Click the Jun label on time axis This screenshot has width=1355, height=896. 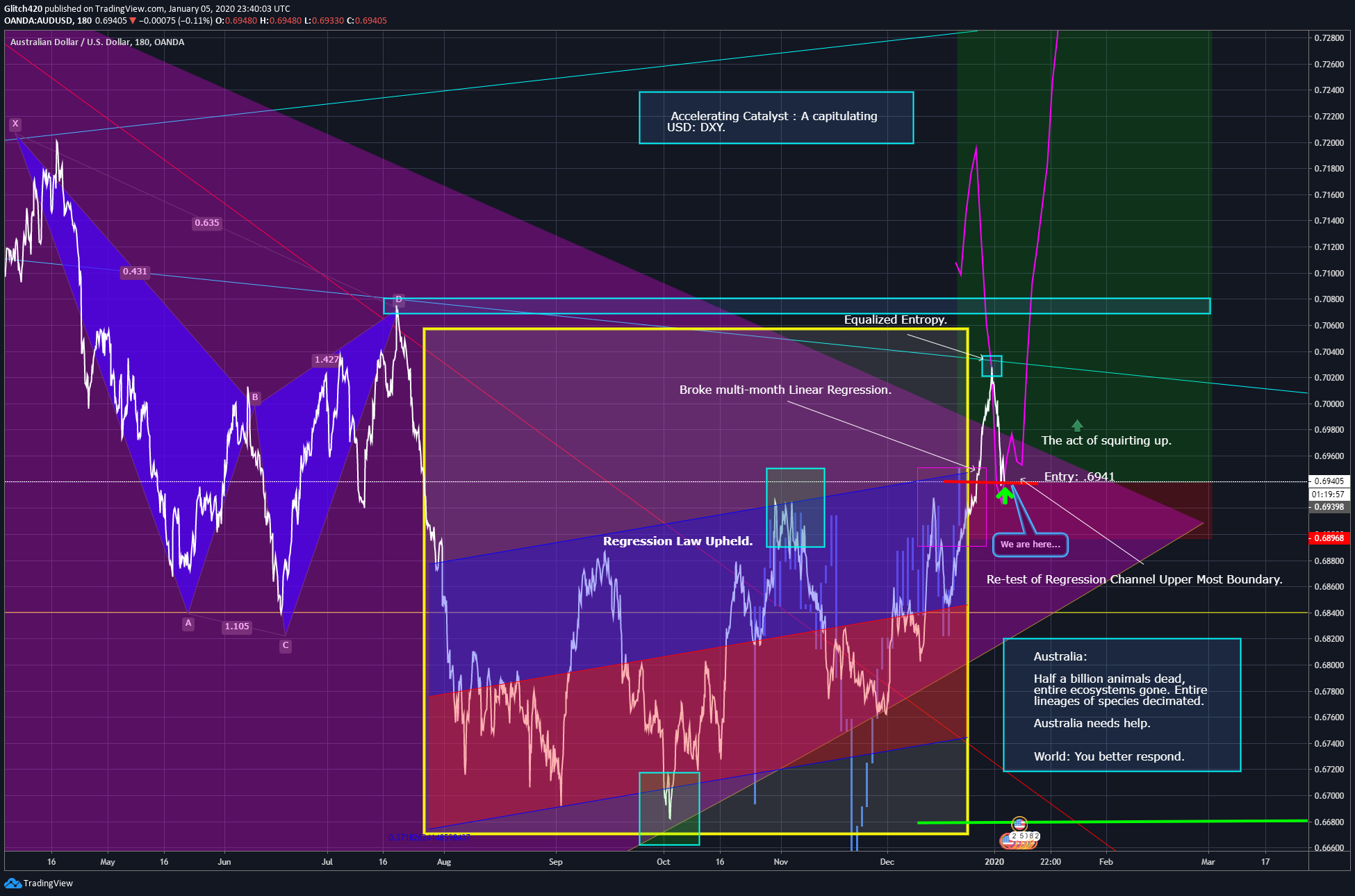pos(224,862)
